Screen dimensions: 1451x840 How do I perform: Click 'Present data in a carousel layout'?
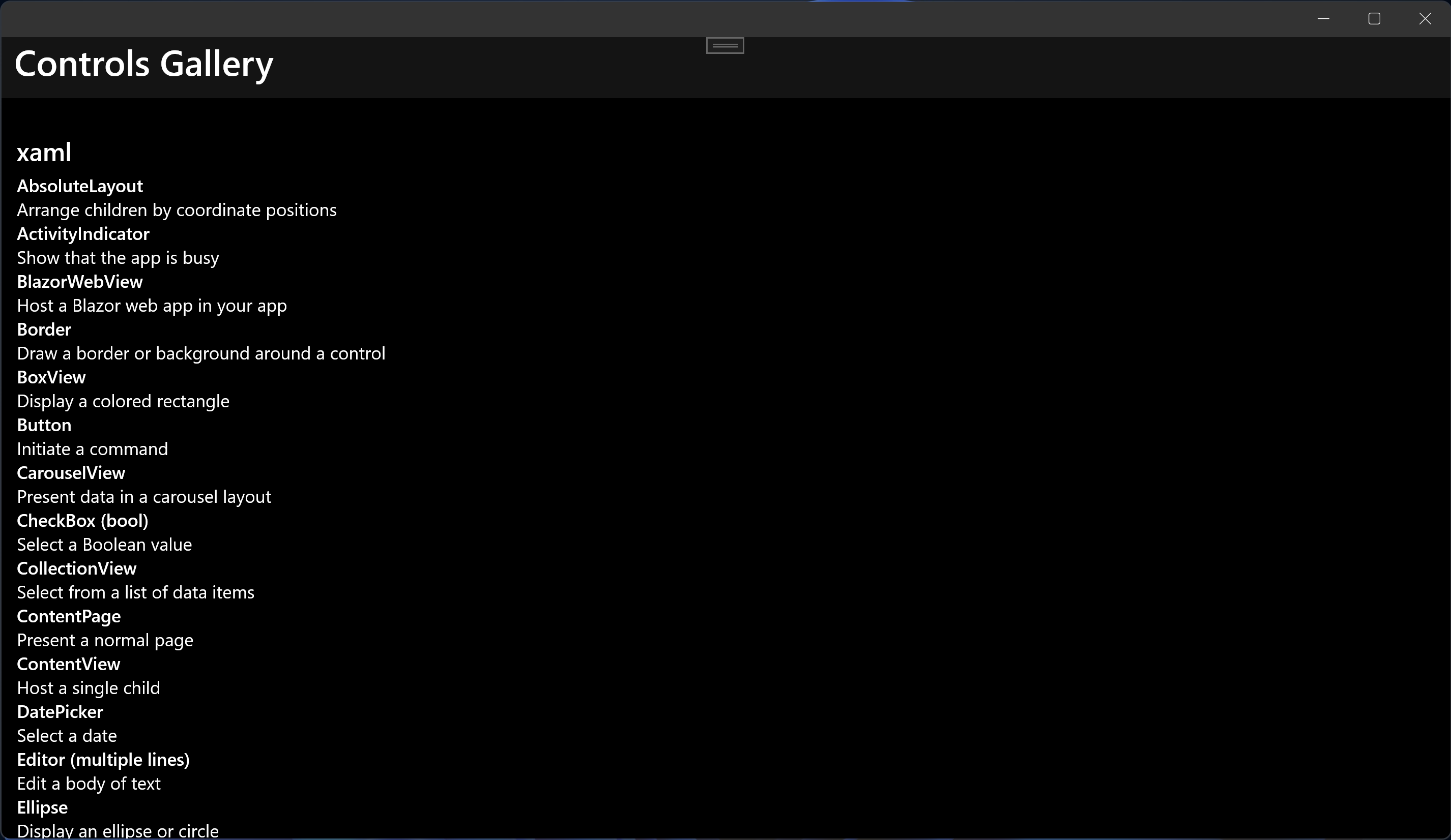pos(144,497)
